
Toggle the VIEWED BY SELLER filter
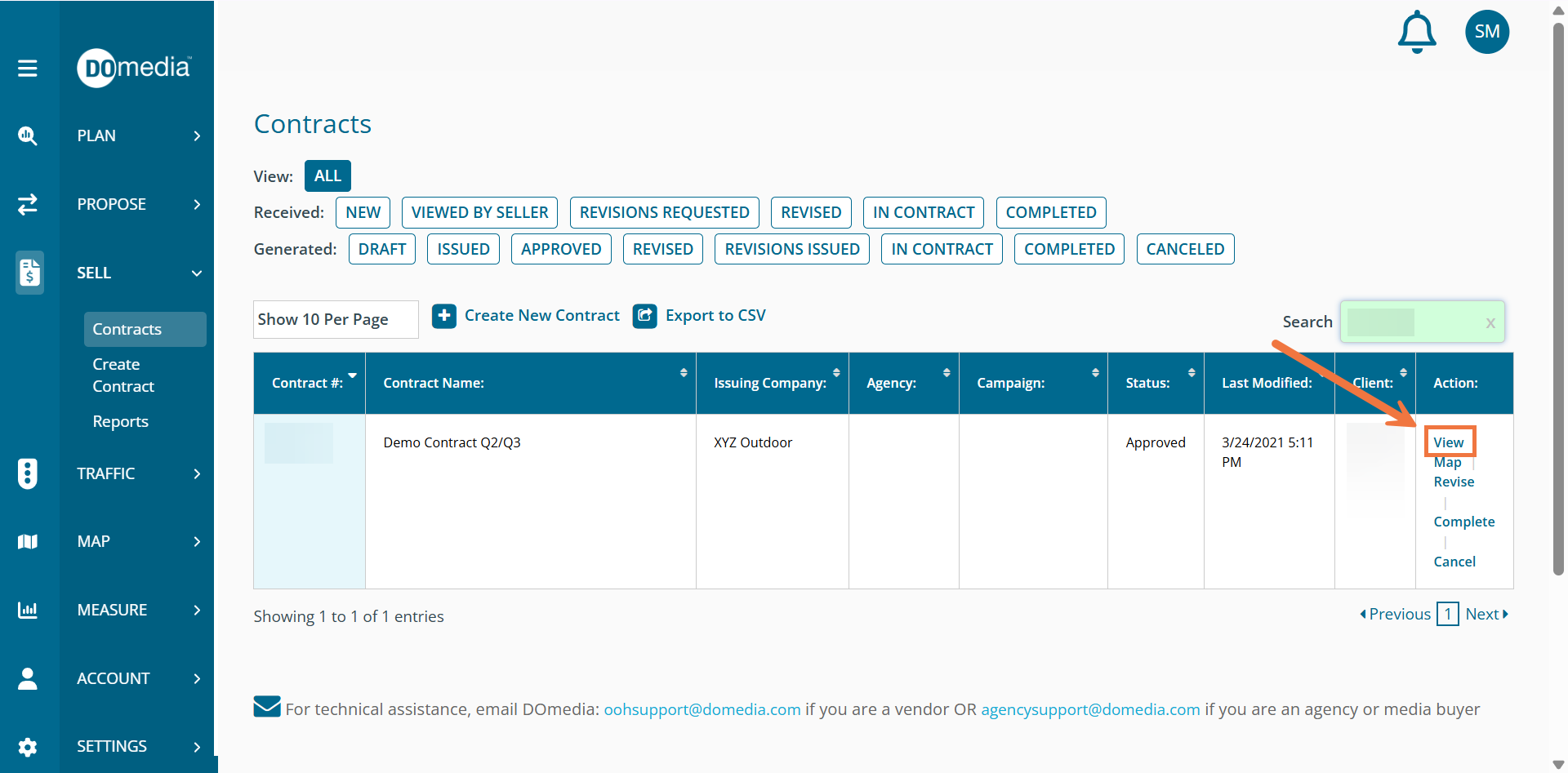(479, 212)
